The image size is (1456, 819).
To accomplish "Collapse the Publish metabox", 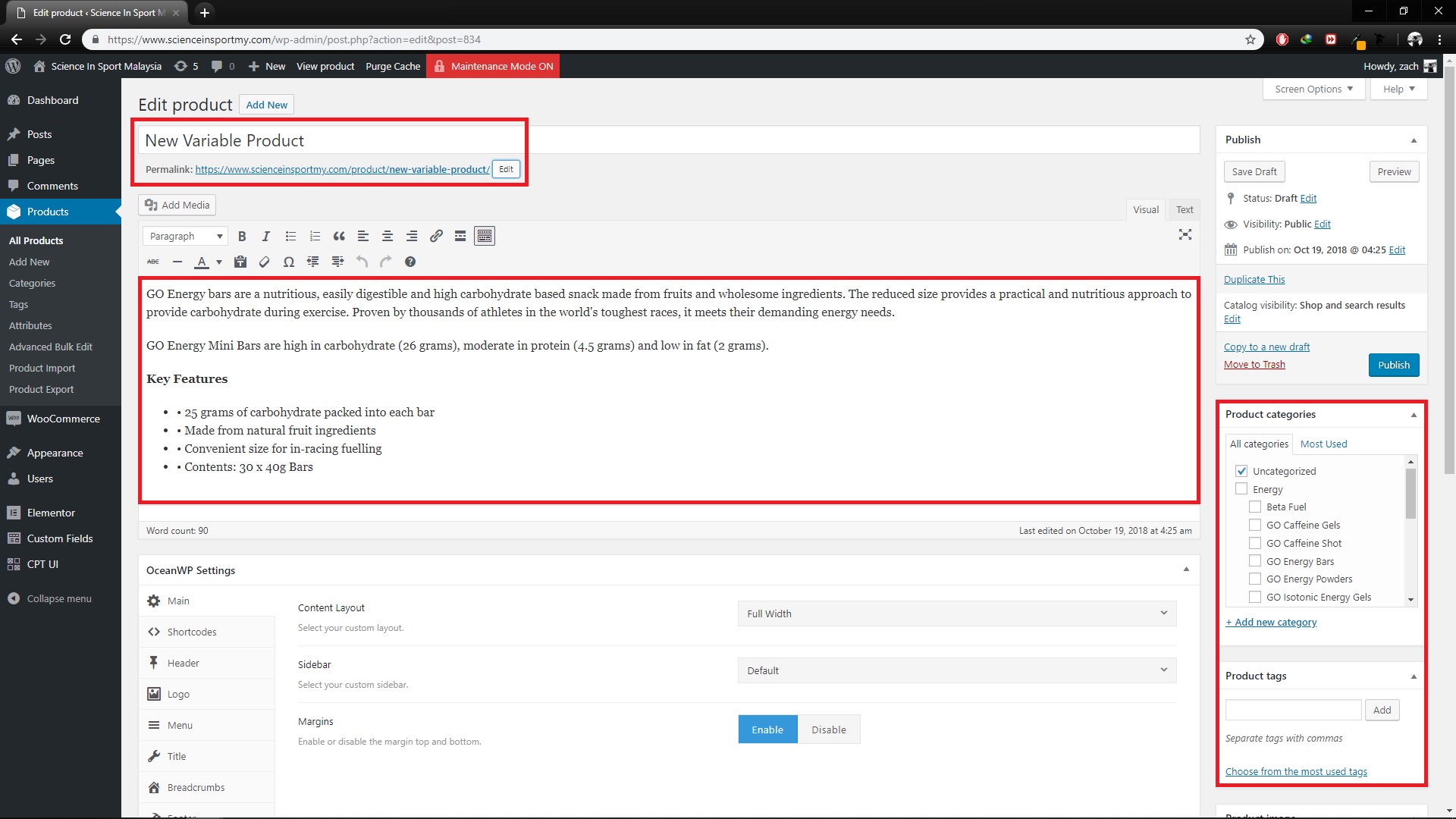I will [x=1414, y=140].
